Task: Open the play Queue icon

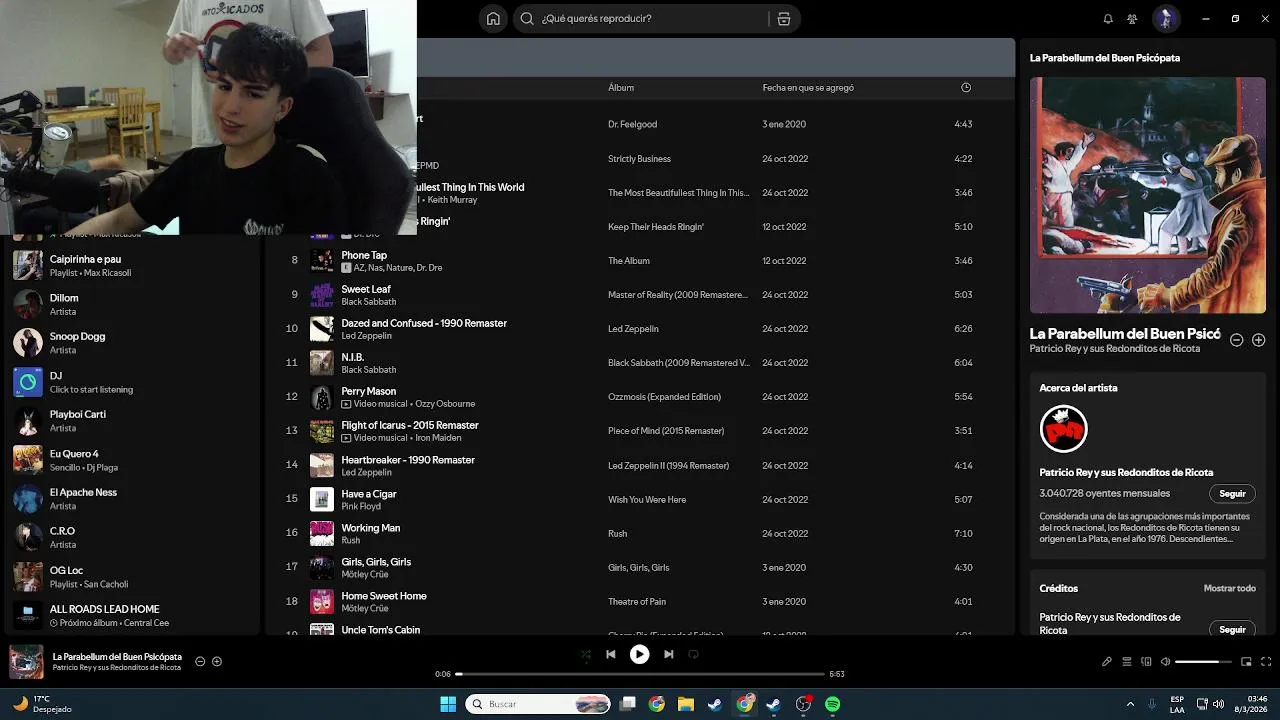Action: (1127, 661)
